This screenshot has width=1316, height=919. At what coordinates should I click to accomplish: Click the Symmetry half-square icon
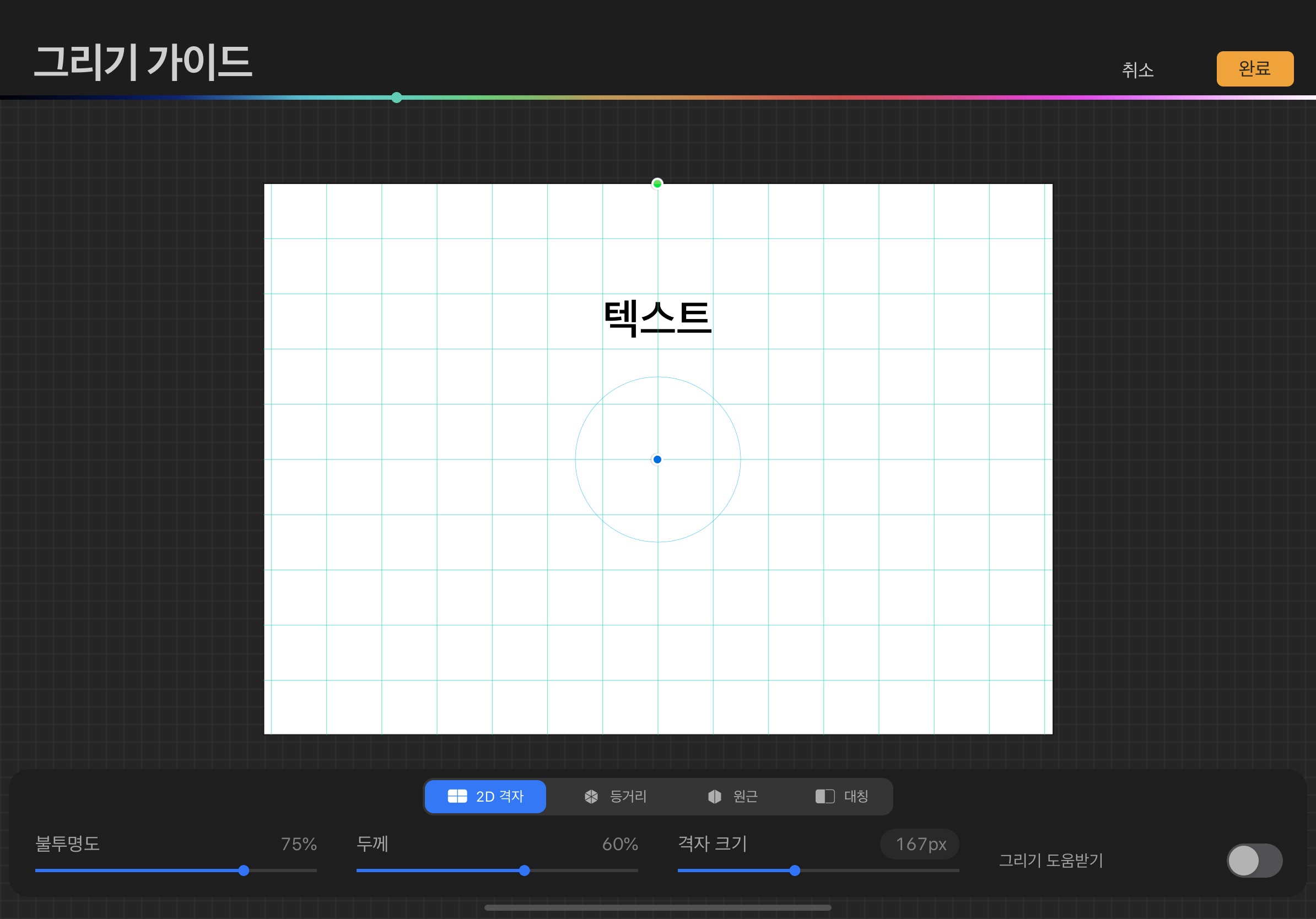click(x=824, y=796)
